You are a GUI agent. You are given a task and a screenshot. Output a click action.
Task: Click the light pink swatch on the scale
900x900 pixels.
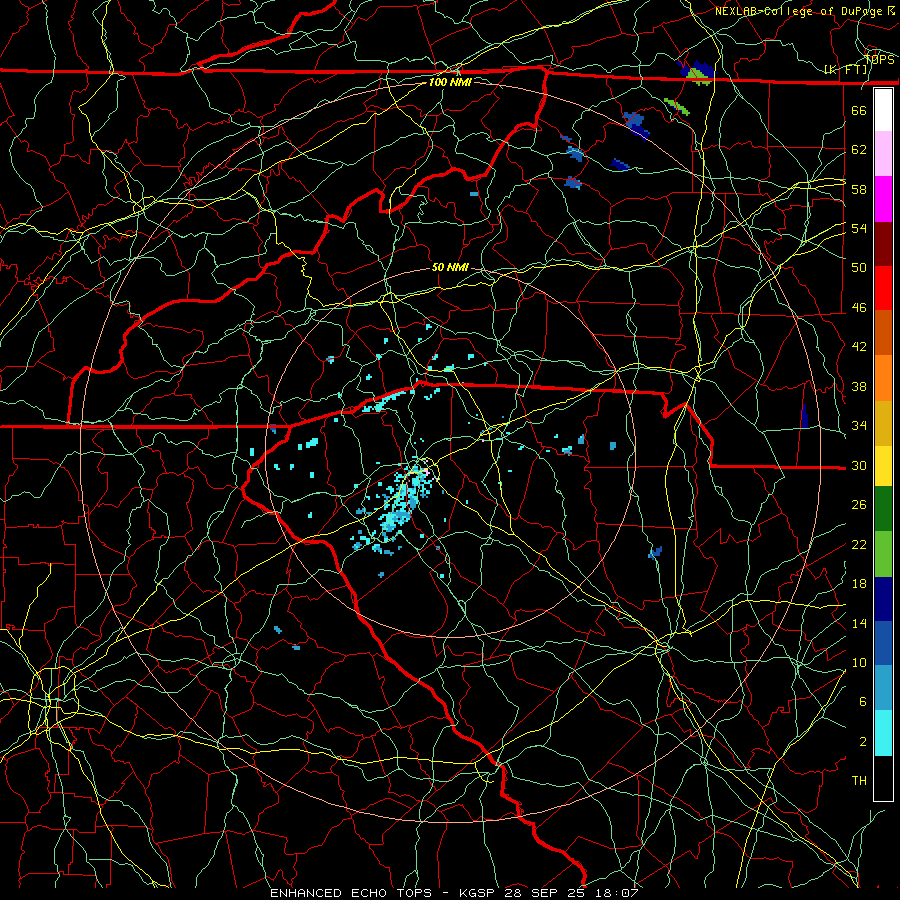883,154
